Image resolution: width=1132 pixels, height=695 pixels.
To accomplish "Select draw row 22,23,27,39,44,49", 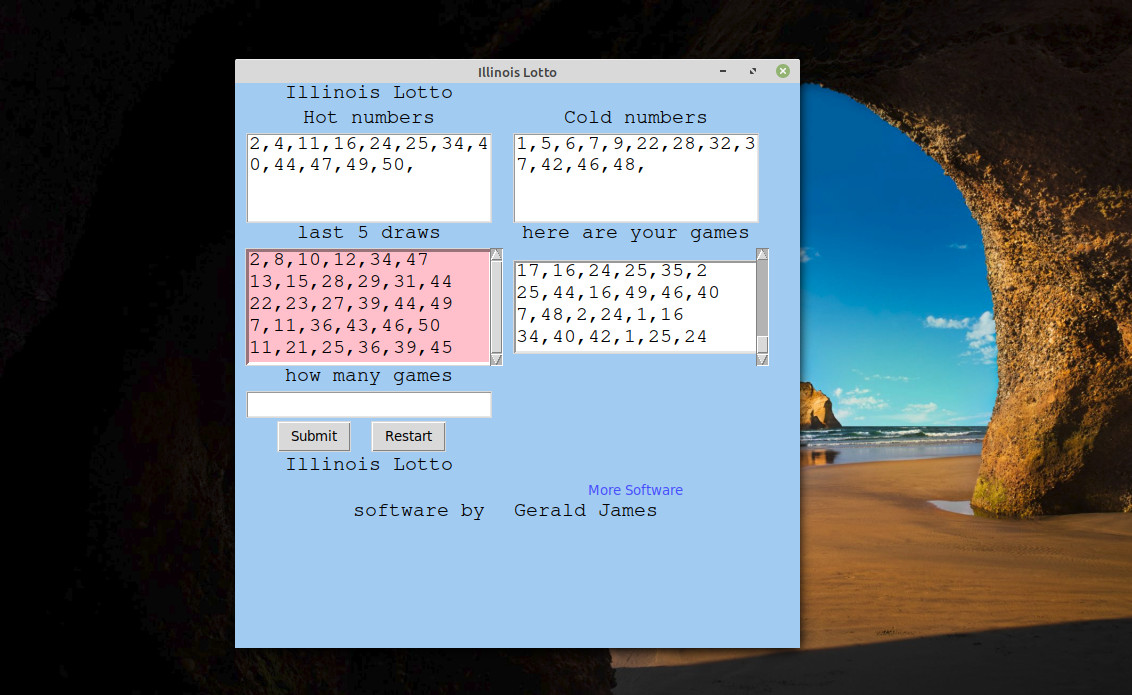I will (x=351, y=304).
